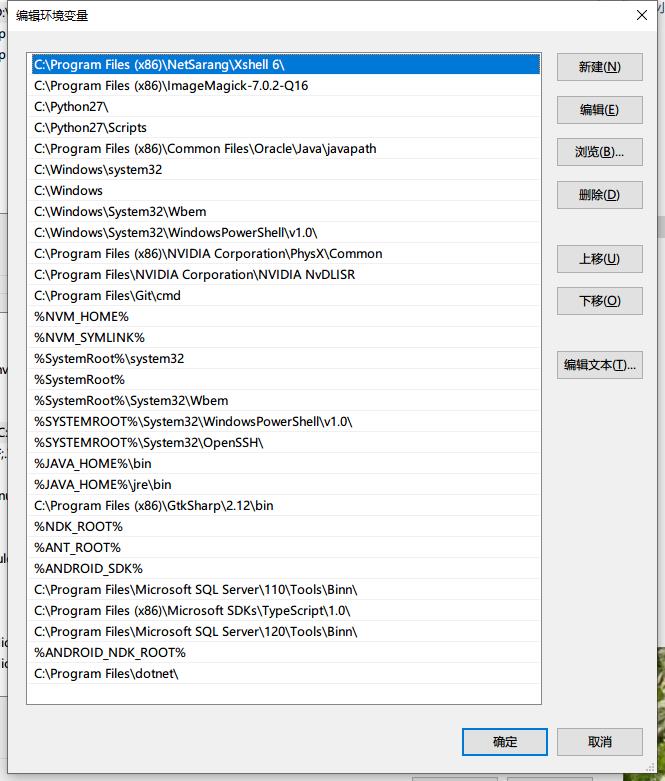Screen dimensions: 665x781
Task: Select the %ANT_ROOT% entry
Action: 285,547
